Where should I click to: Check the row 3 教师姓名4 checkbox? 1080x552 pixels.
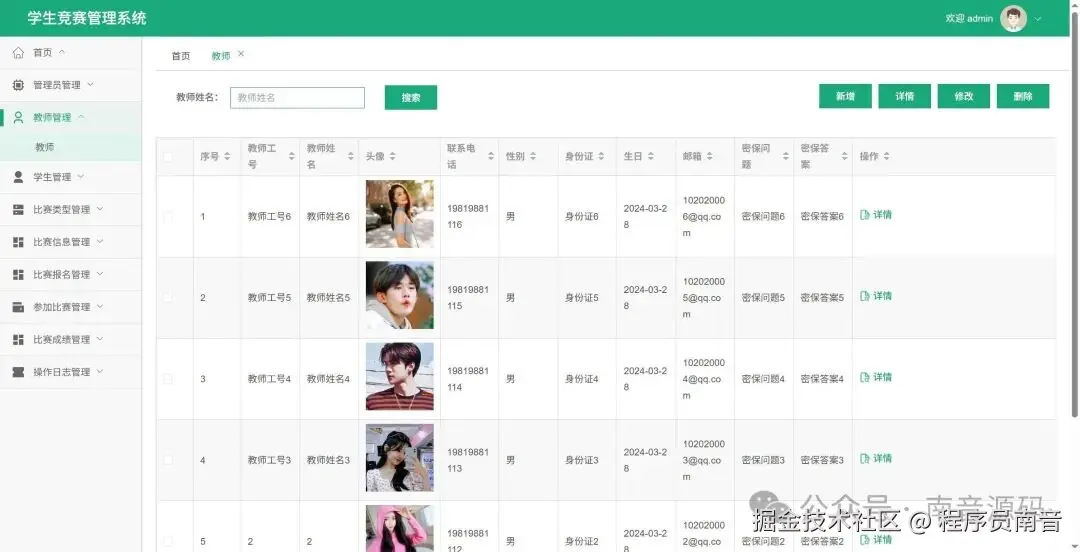pos(168,379)
